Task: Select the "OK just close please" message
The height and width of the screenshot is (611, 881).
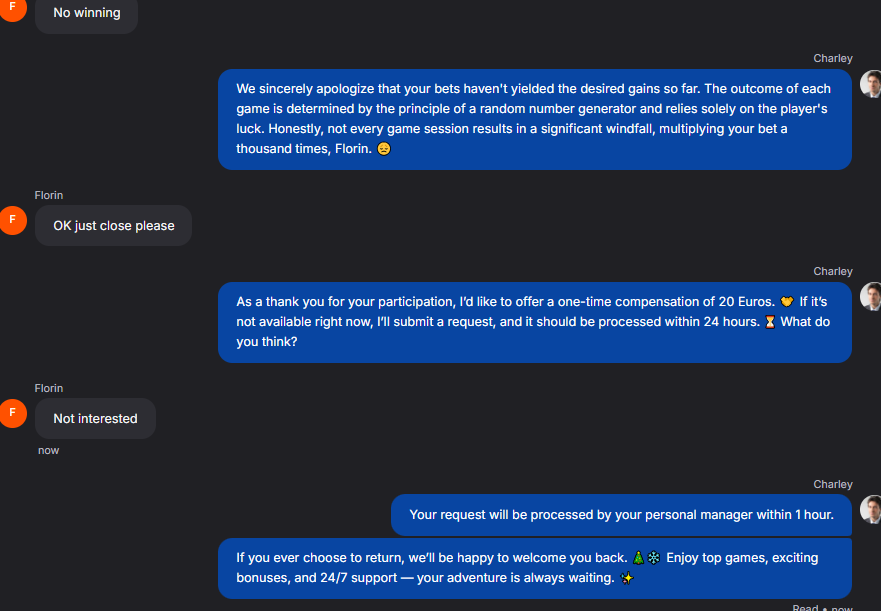Action: coord(113,226)
